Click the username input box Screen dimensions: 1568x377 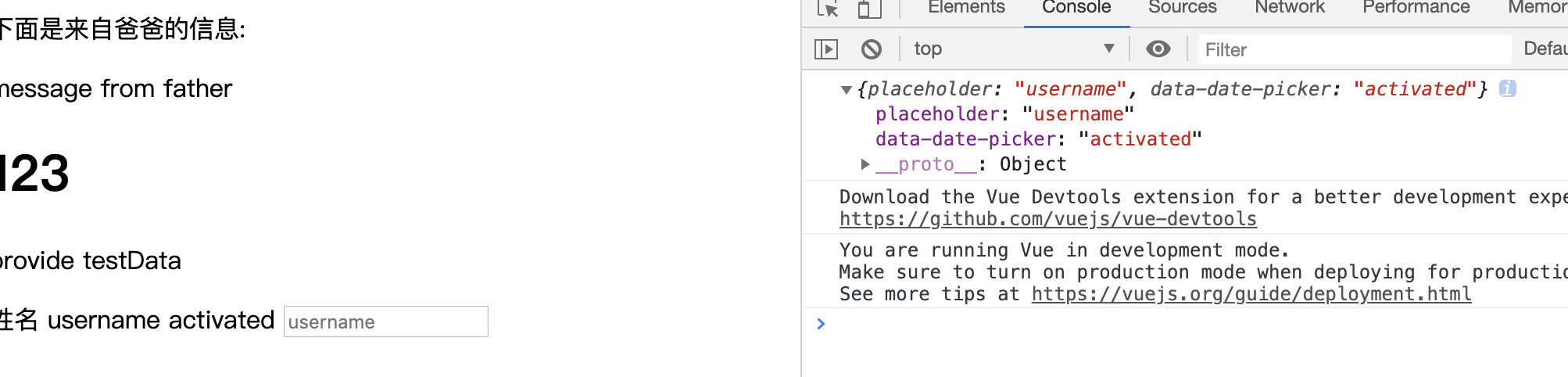386,321
